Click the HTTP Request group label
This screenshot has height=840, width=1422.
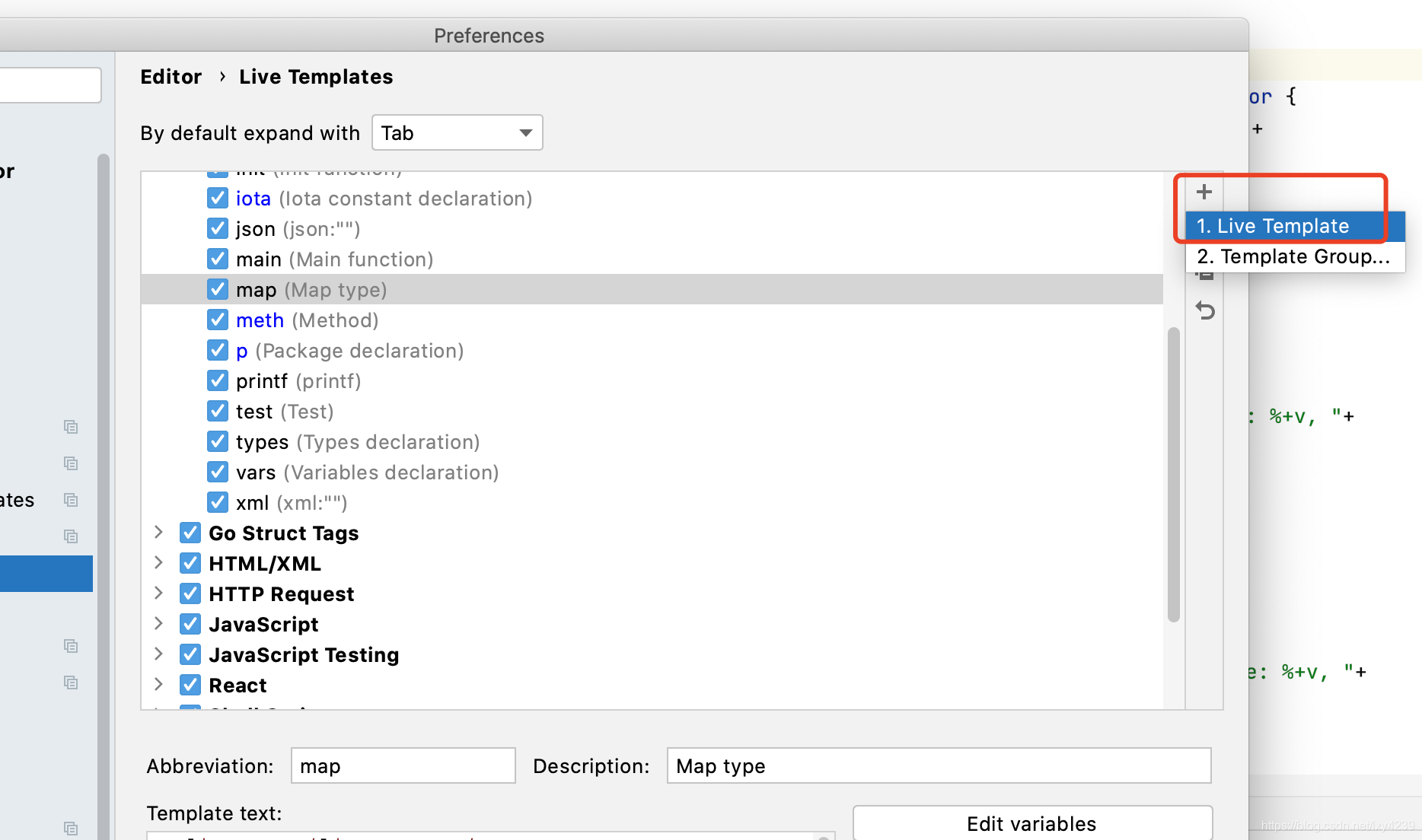click(282, 594)
